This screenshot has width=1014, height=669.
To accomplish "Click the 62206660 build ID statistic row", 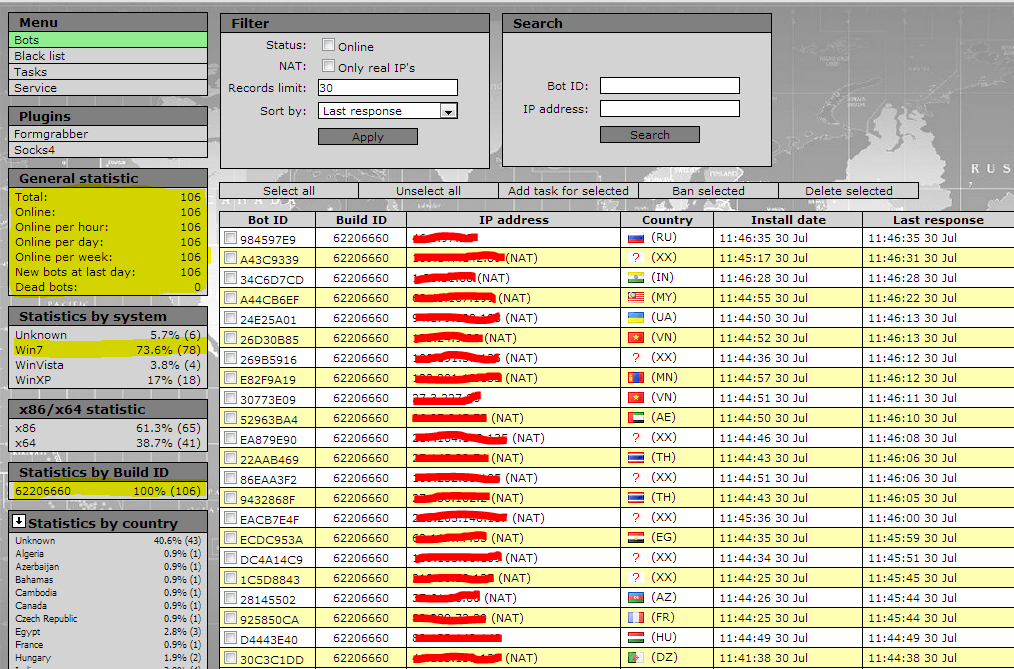I will [108, 491].
